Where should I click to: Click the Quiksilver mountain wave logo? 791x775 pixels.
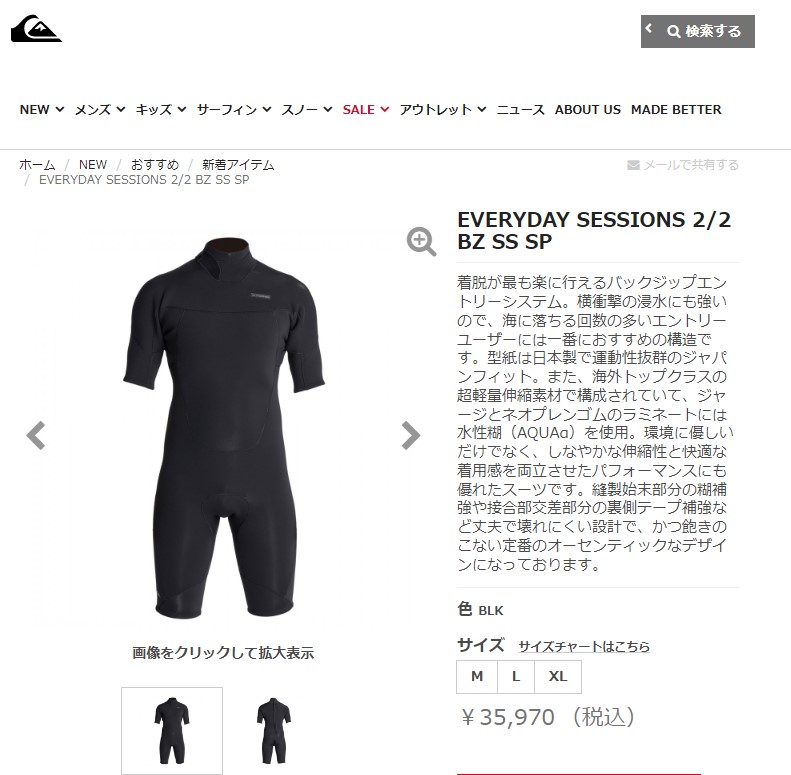pos(36,28)
